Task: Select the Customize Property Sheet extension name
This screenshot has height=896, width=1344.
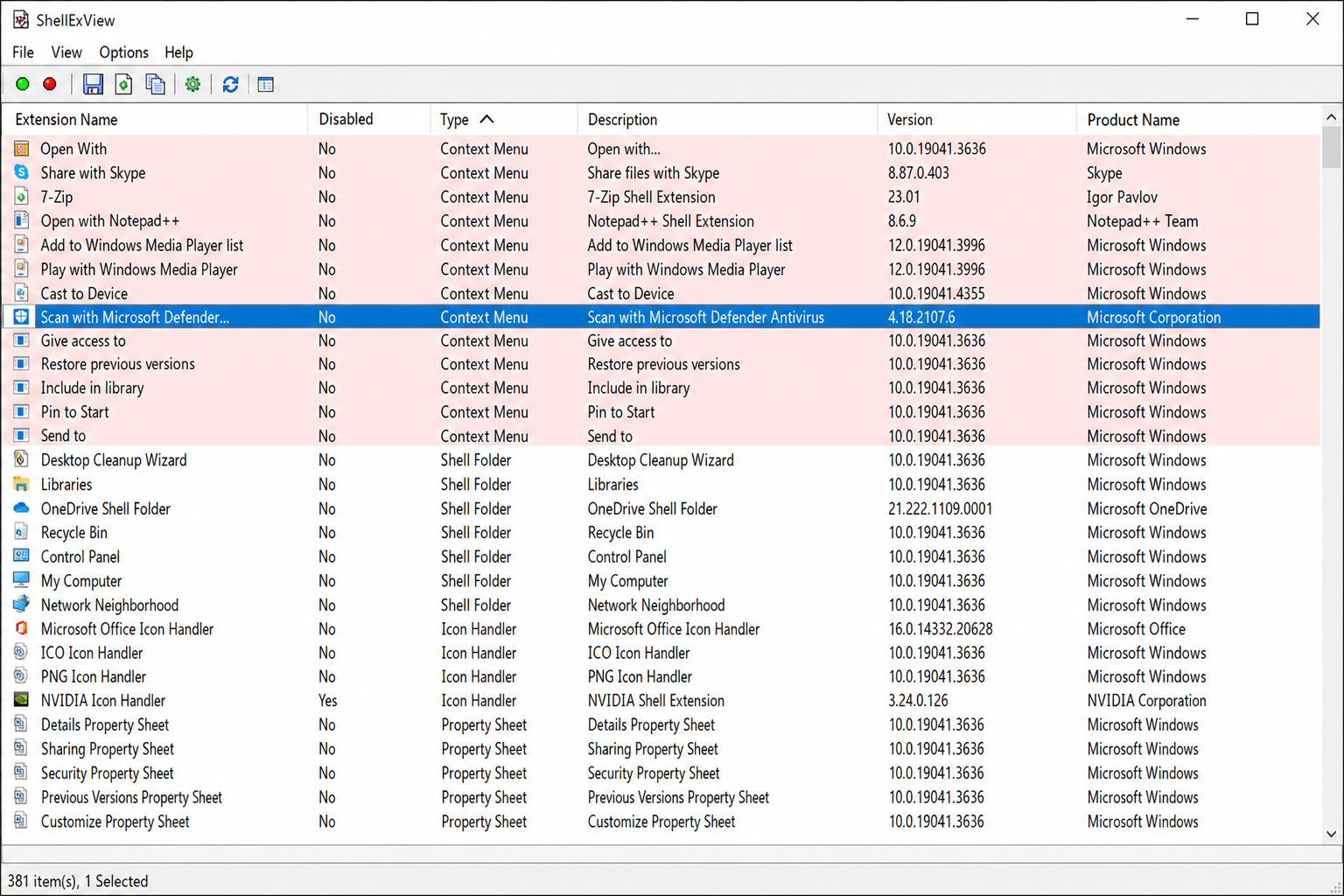Action: tap(115, 822)
